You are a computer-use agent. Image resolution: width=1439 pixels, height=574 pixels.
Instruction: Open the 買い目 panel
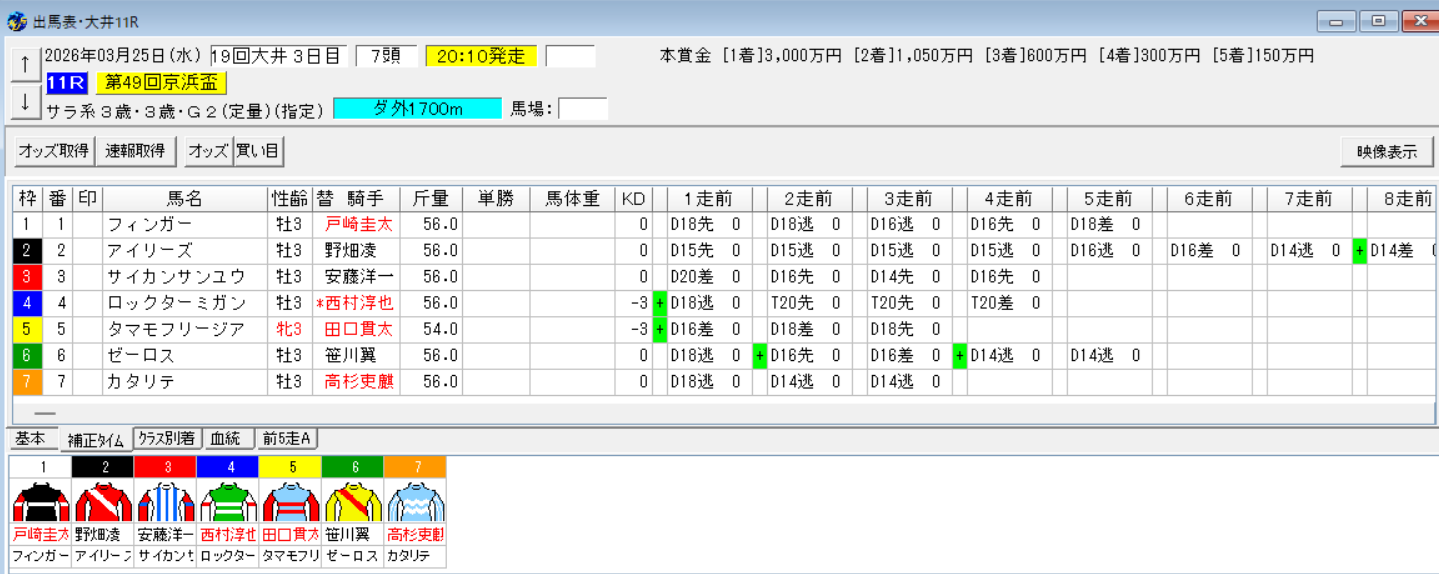(258, 151)
